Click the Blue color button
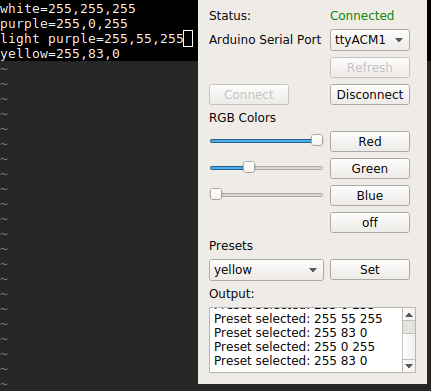The width and height of the screenshot is (431, 391). coord(370,196)
